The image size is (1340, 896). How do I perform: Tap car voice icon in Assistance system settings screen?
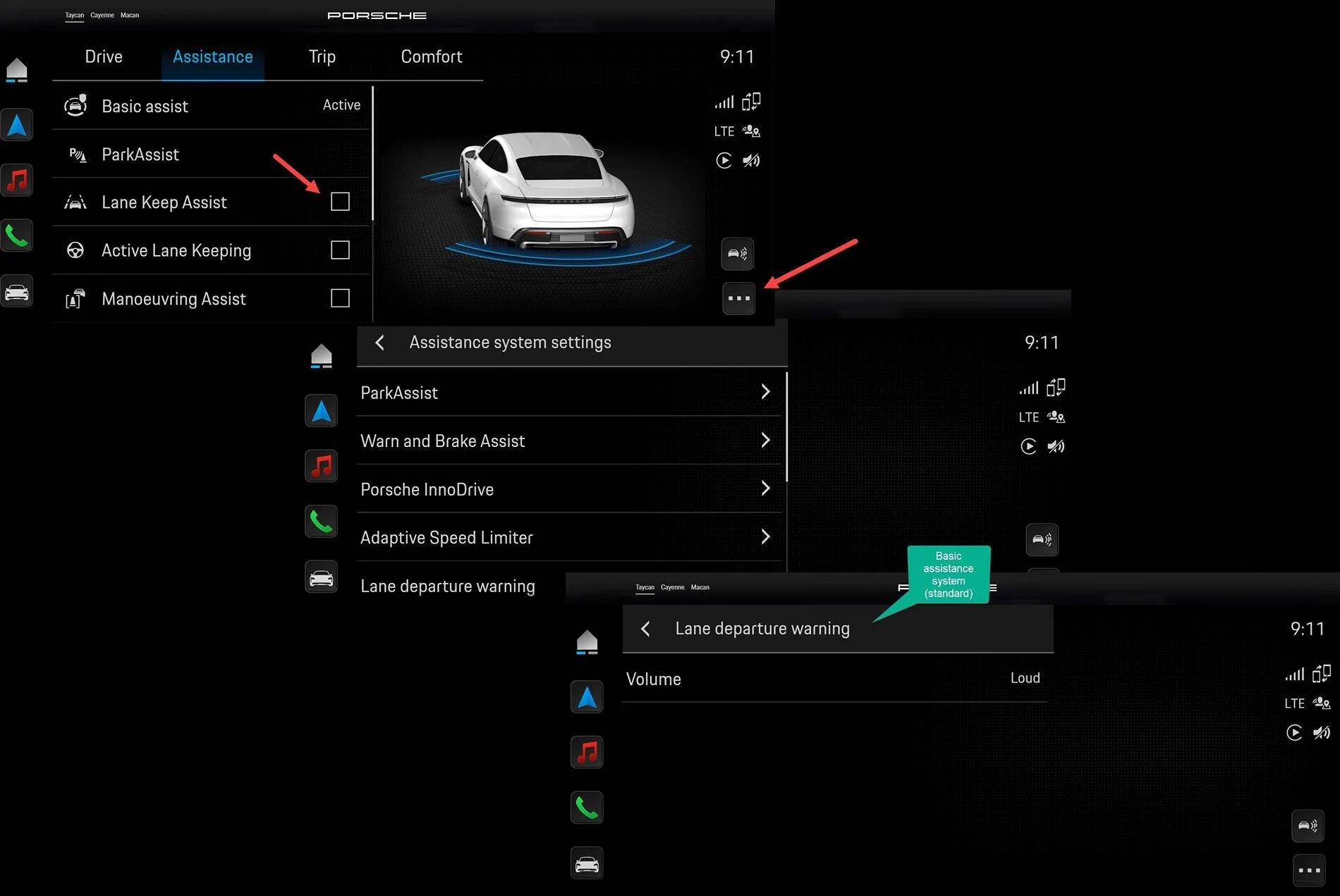click(x=1042, y=540)
